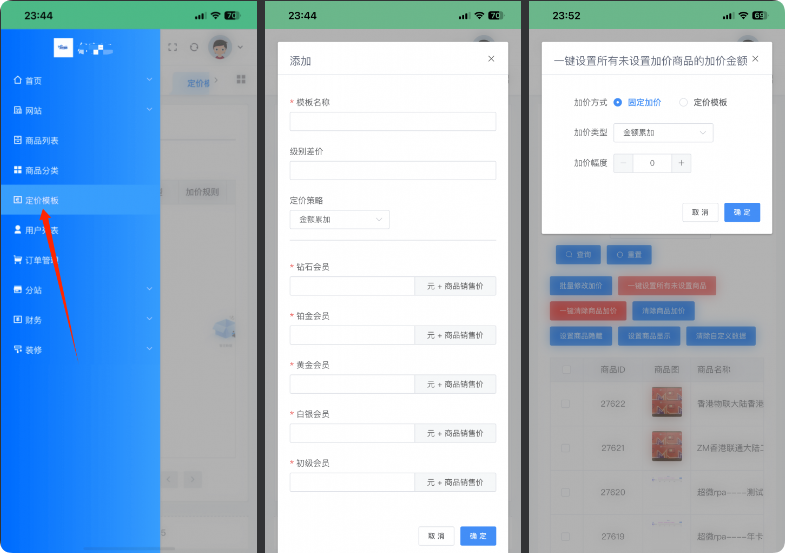Close the 添加 dialog with X
Viewport: 785px width, 553px height.
491,59
